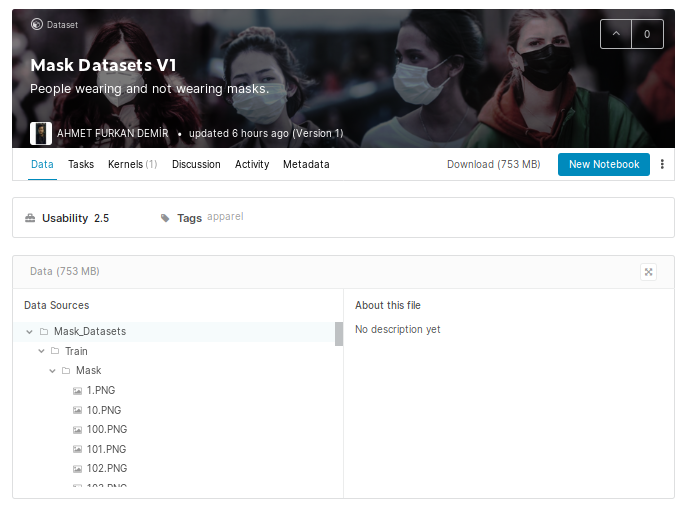Click the Mask folder icon

pyautogui.click(x=66, y=371)
